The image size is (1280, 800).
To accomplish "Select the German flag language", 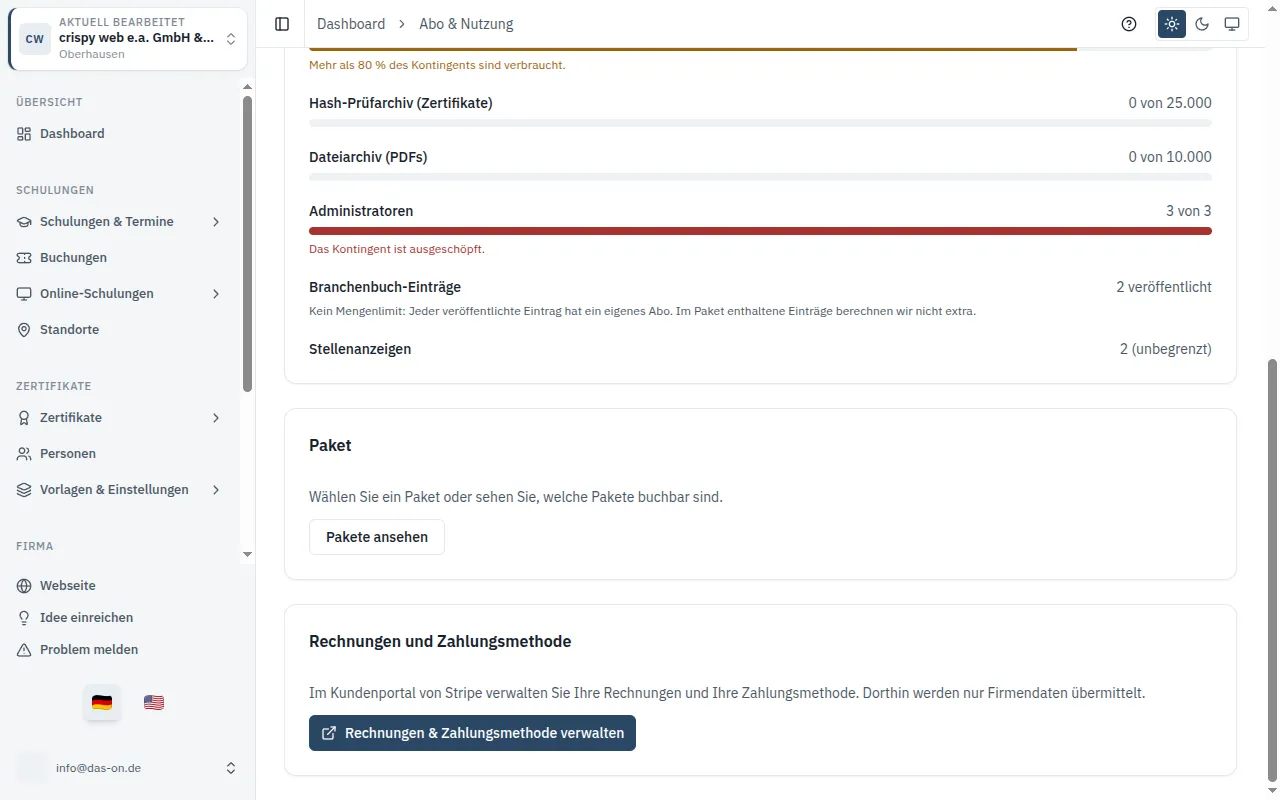I will pyautogui.click(x=102, y=702).
